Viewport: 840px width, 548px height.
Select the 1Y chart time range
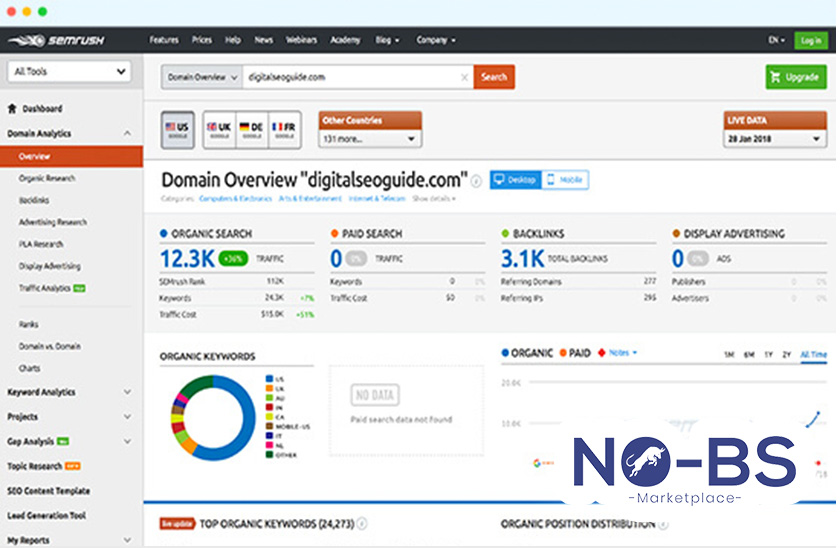coord(768,355)
